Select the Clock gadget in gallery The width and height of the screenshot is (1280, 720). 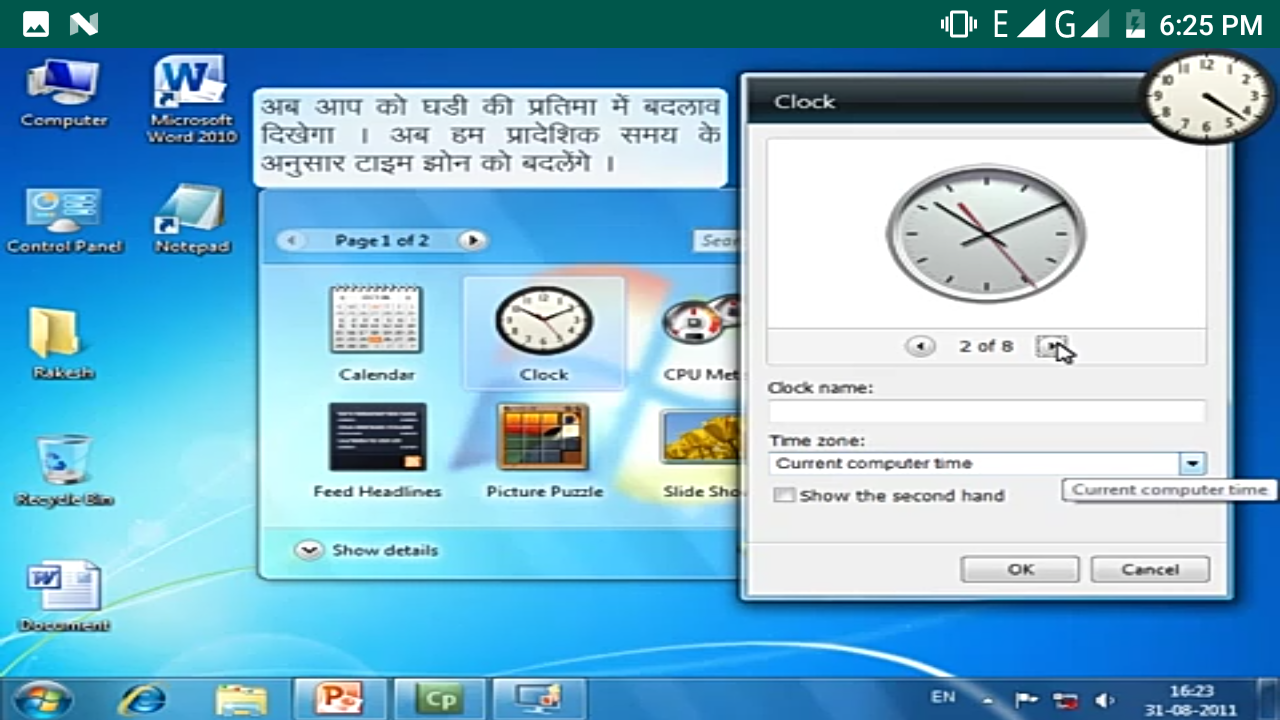544,333
